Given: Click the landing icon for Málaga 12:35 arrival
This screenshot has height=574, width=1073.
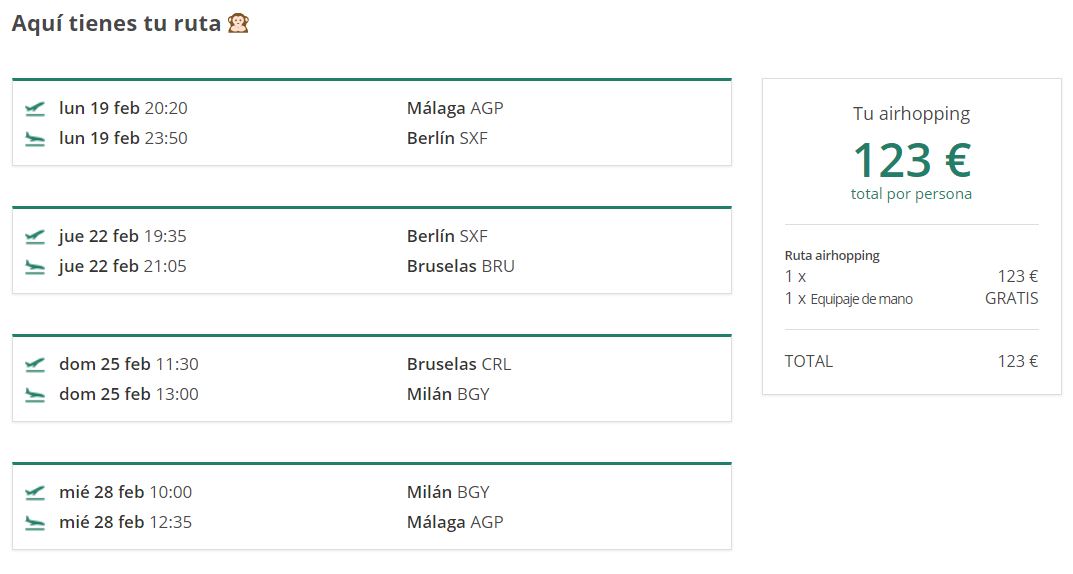Looking at the screenshot, I should (35, 523).
